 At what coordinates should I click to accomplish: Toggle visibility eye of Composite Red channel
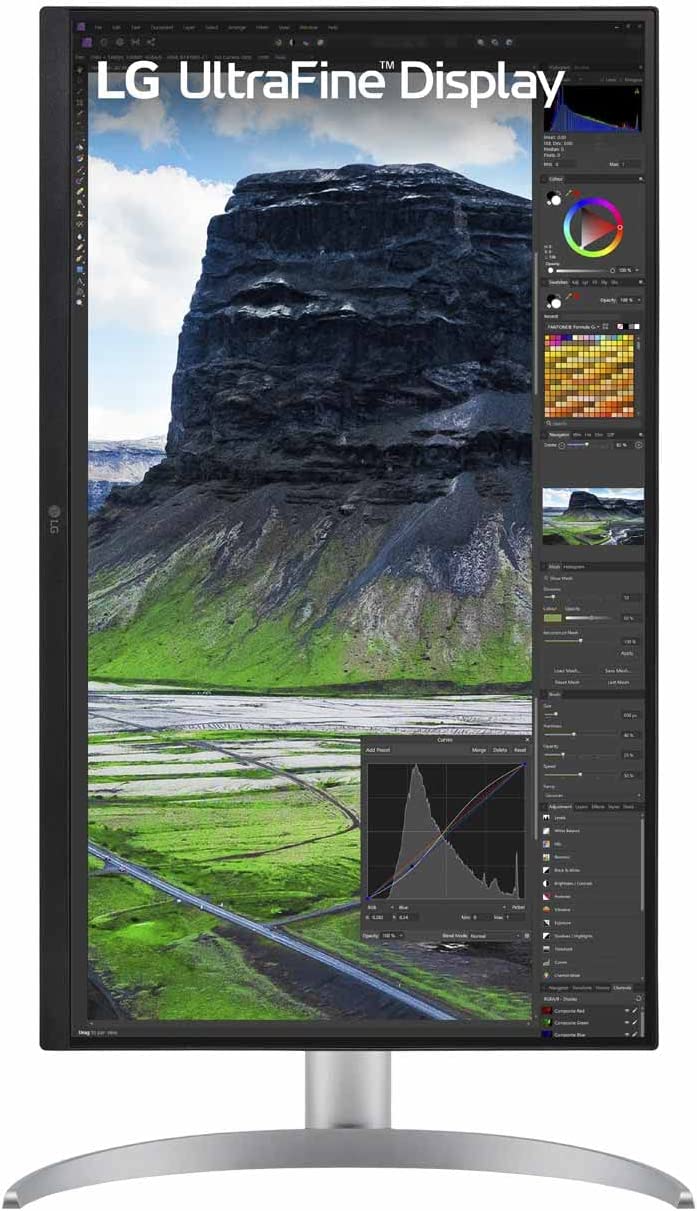(x=627, y=1010)
